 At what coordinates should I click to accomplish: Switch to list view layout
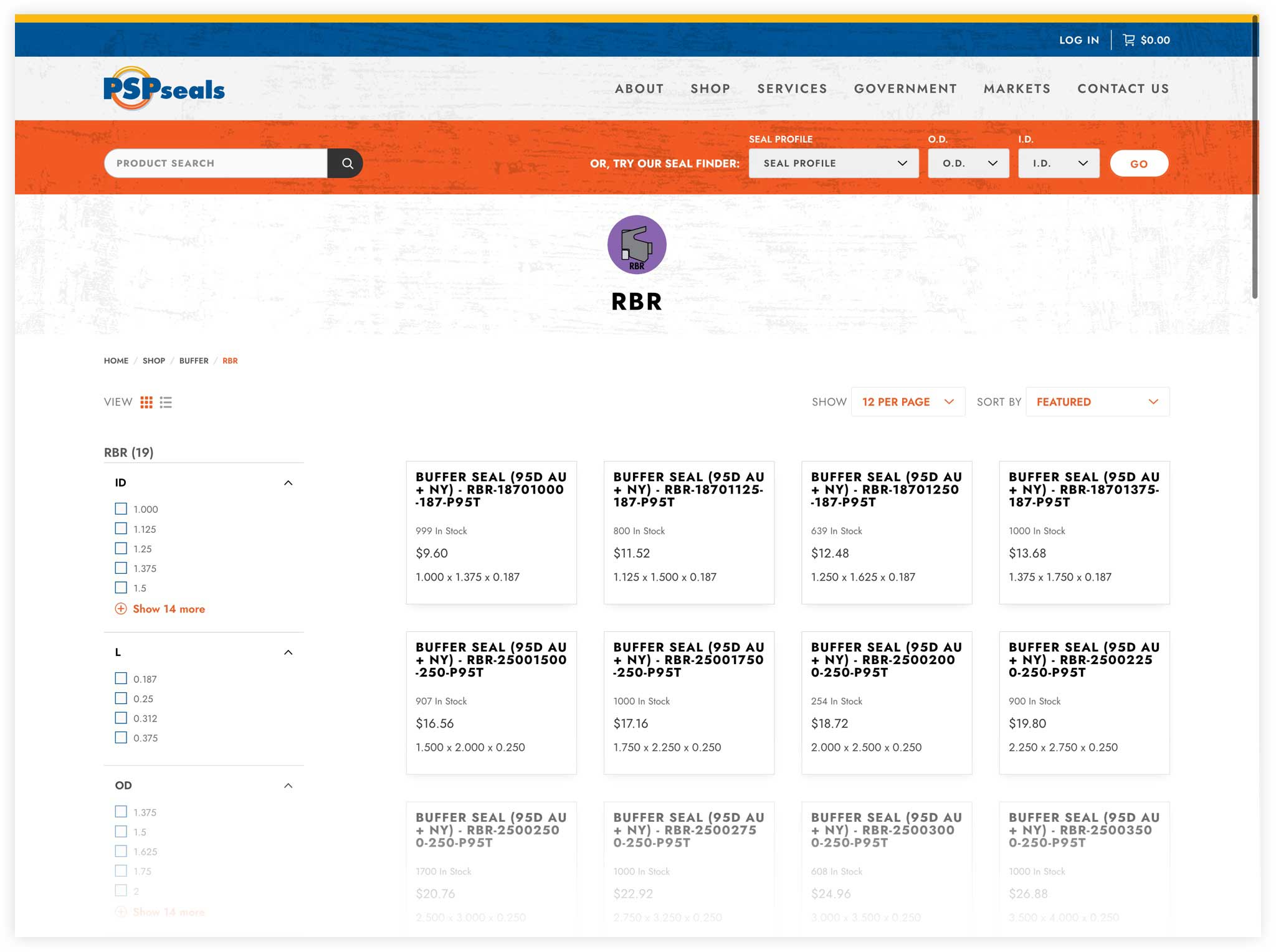(167, 401)
